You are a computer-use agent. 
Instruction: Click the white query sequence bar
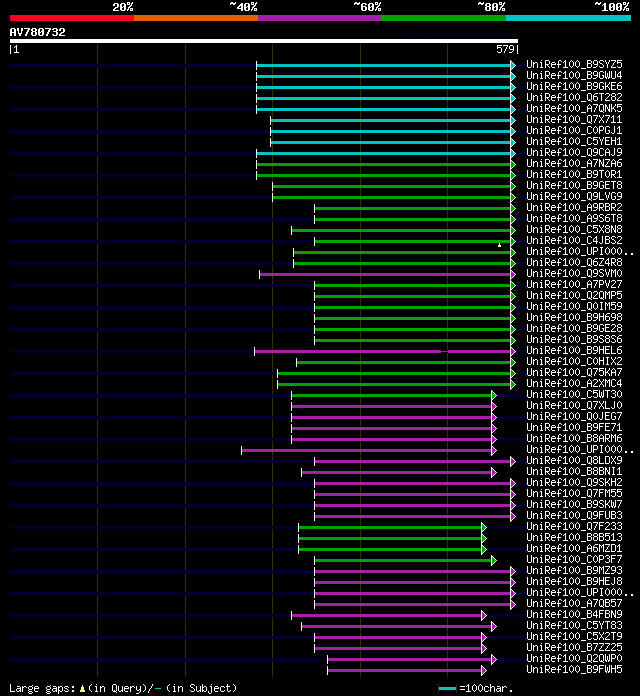coord(264,41)
